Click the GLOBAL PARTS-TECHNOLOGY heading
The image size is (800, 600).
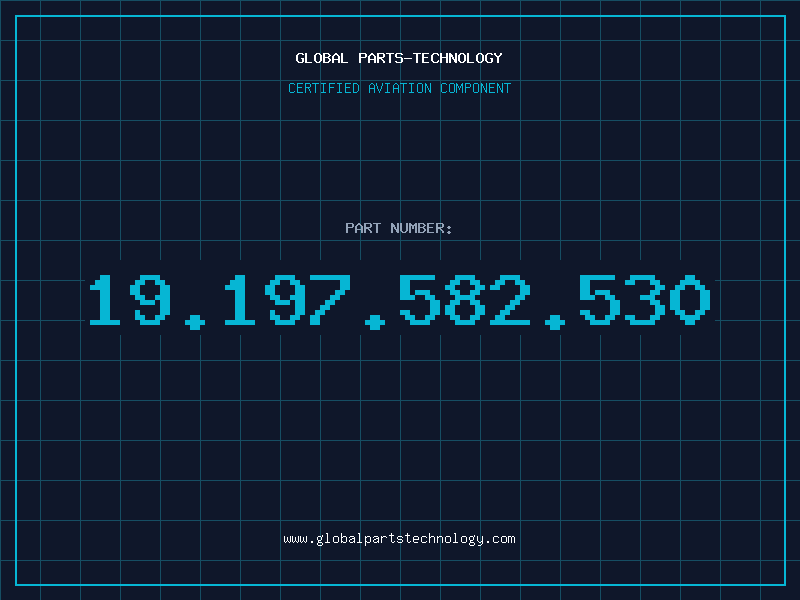tap(399, 58)
